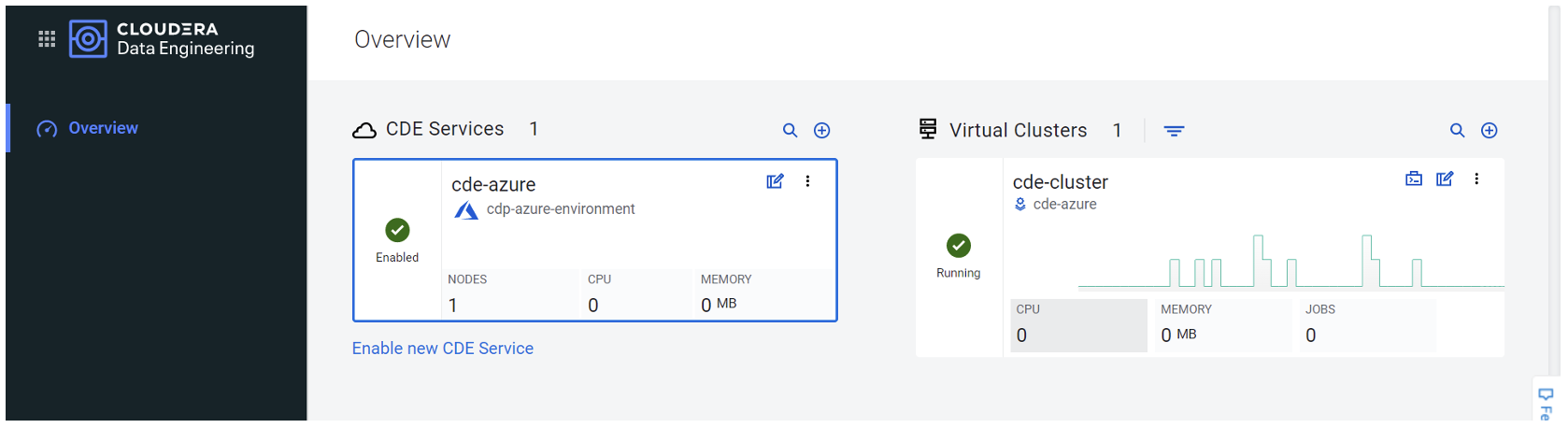
Task: View jobs for cde-cluster icon
Action: tap(1414, 178)
